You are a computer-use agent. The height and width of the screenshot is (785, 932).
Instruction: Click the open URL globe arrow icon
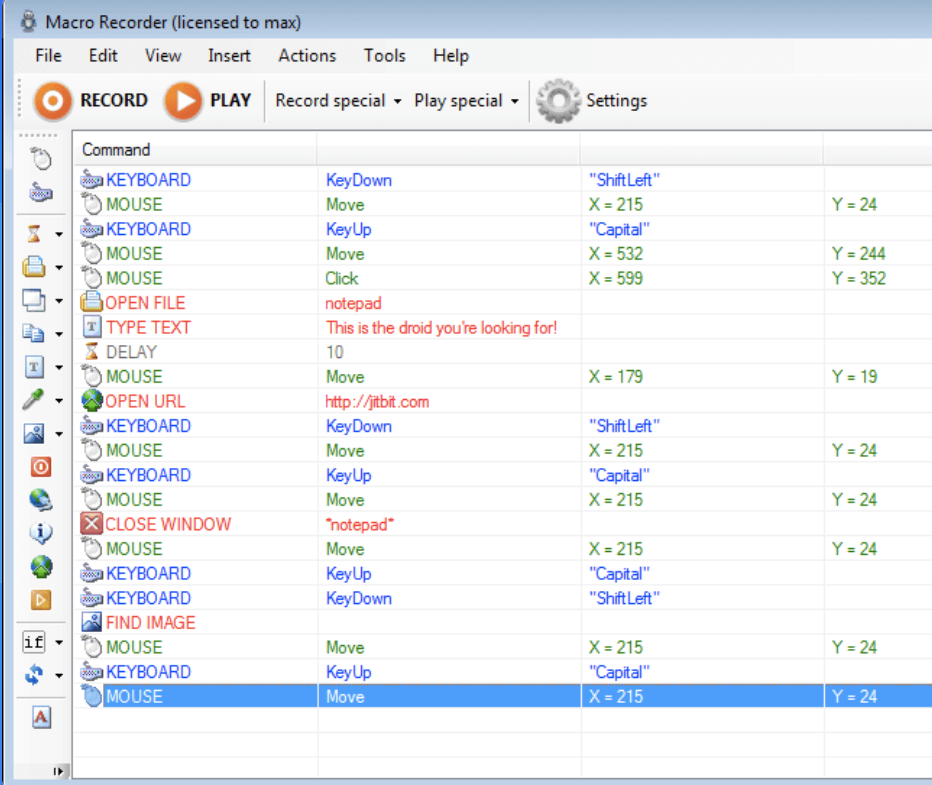click(41, 567)
